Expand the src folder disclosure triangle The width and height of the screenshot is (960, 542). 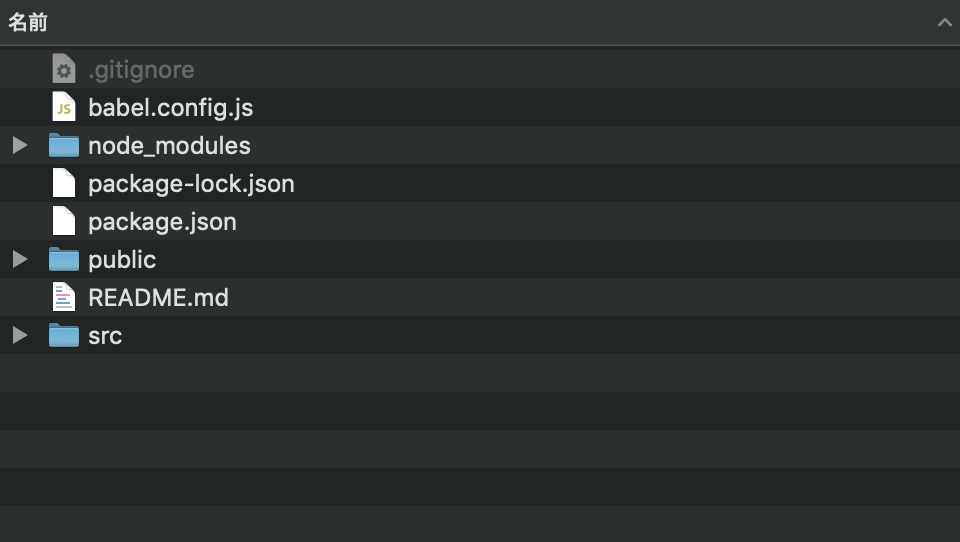[x=20, y=335]
